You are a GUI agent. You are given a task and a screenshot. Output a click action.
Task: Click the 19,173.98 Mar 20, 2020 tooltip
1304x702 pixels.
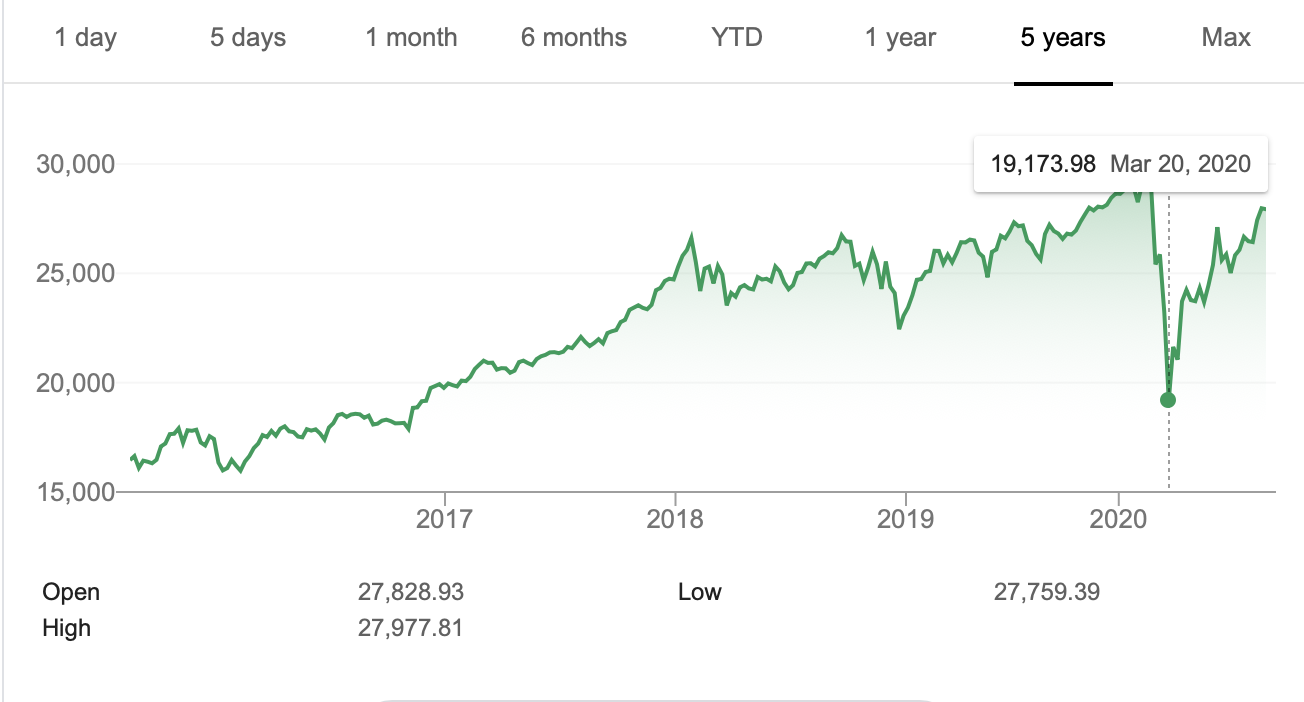point(1121,163)
